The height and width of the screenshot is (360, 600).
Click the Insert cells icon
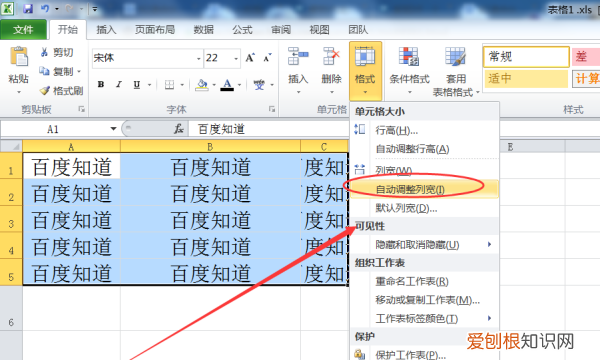tap(298, 56)
